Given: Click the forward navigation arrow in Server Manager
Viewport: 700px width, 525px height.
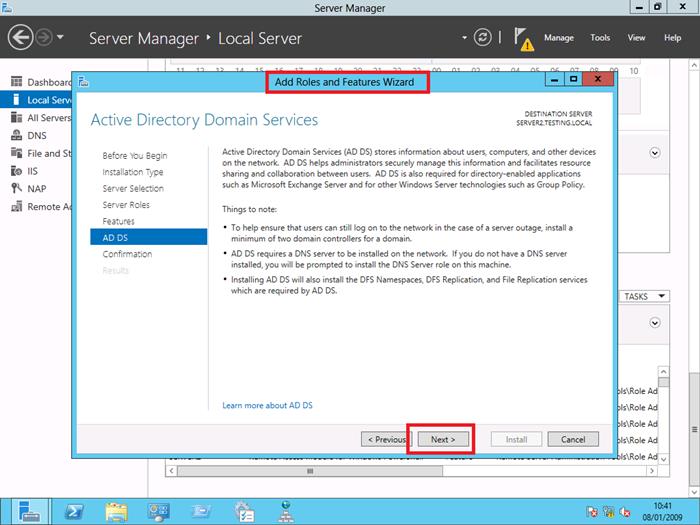Looking at the screenshot, I should tap(44, 38).
